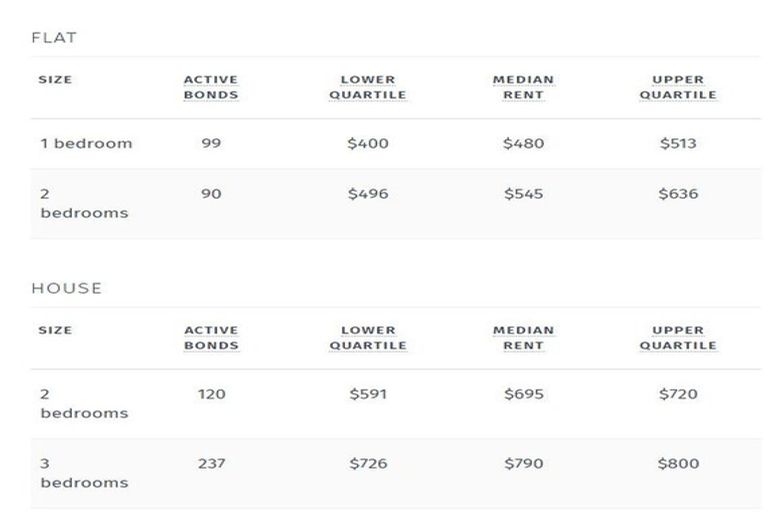Click the $400 lower quartile value
This screenshot has height=512, width=768.
368,143
